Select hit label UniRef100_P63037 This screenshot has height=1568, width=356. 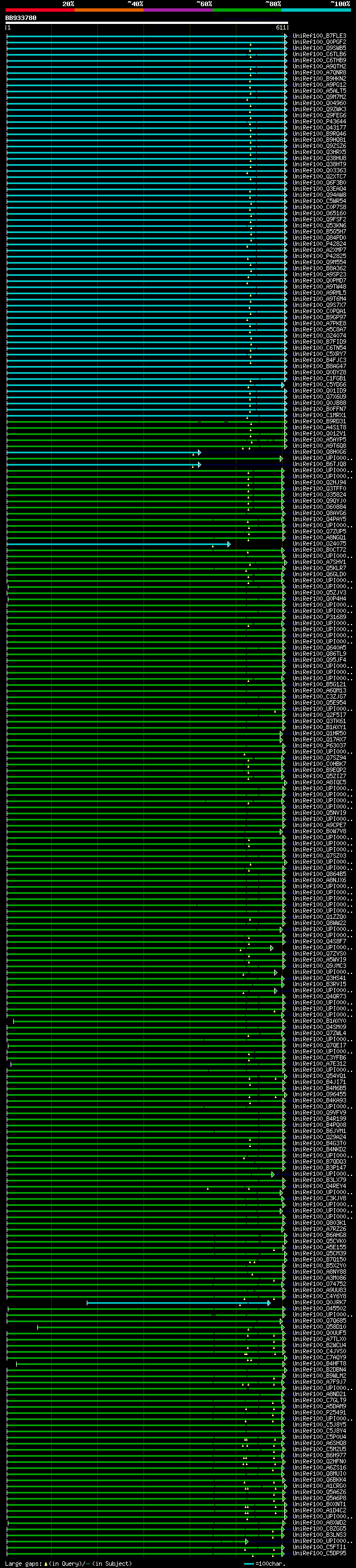[319, 746]
